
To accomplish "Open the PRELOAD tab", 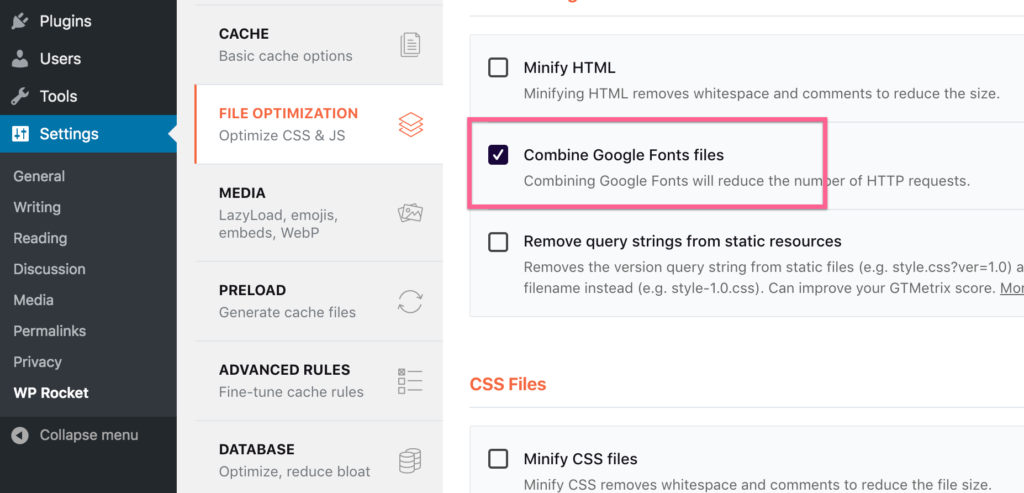I will (x=319, y=301).
